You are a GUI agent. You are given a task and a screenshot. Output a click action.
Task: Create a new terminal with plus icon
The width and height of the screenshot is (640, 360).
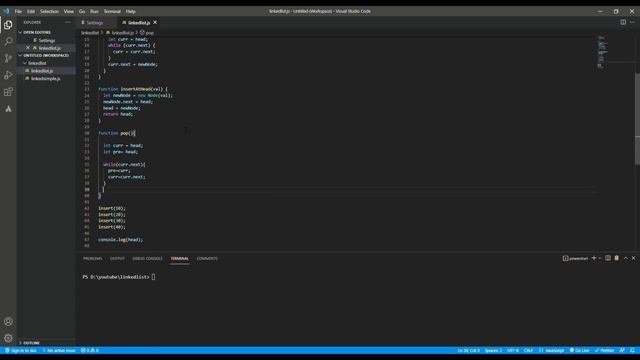click(594, 258)
